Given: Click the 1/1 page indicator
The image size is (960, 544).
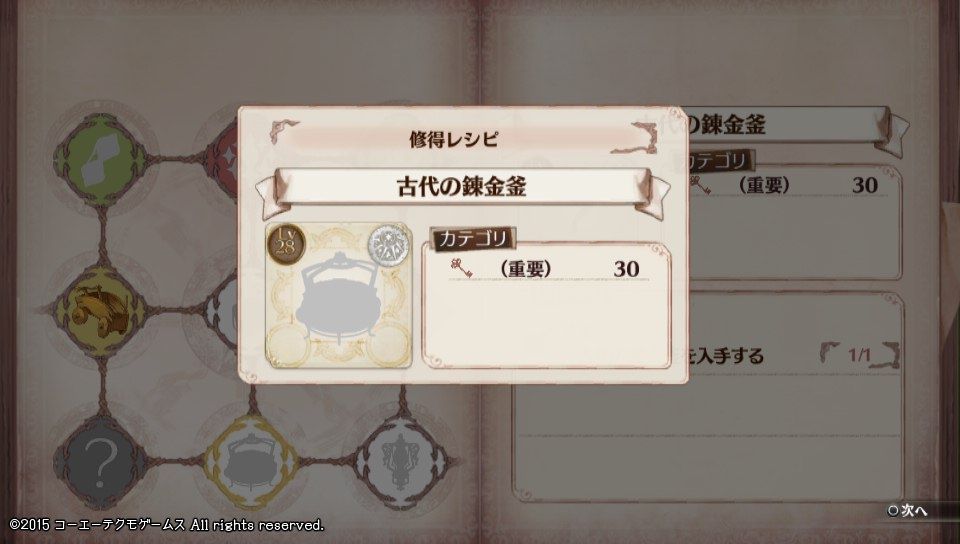Looking at the screenshot, I should pyautogui.click(x=859, y=354).
